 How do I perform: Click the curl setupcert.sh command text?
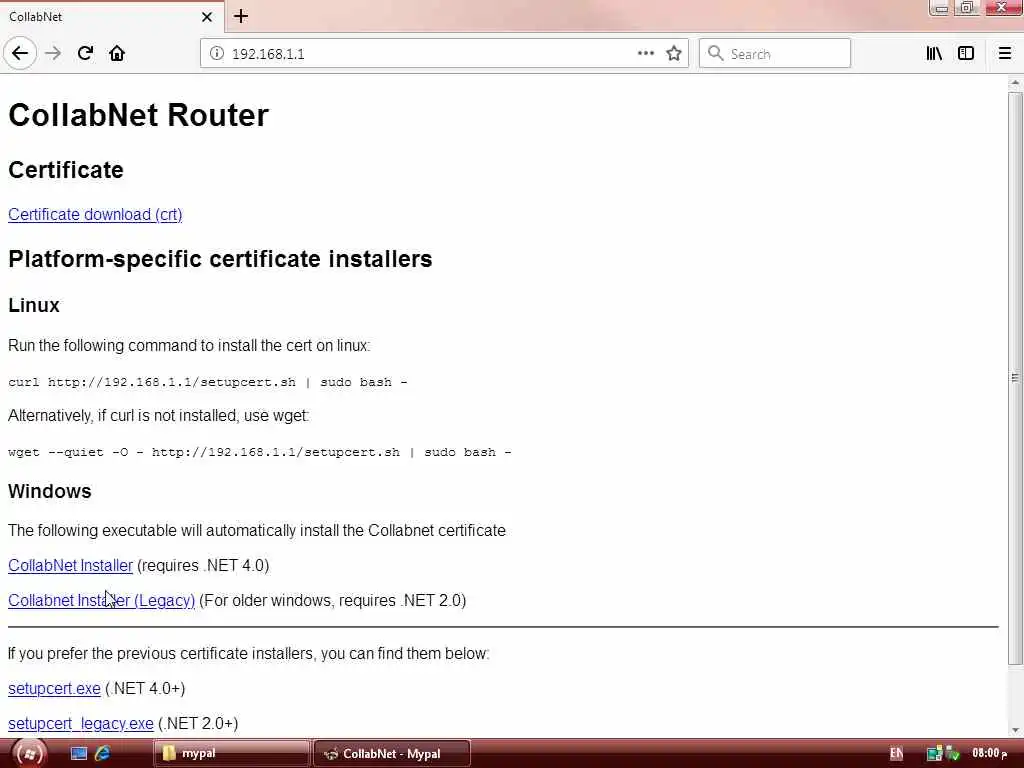tap(208, 382)
